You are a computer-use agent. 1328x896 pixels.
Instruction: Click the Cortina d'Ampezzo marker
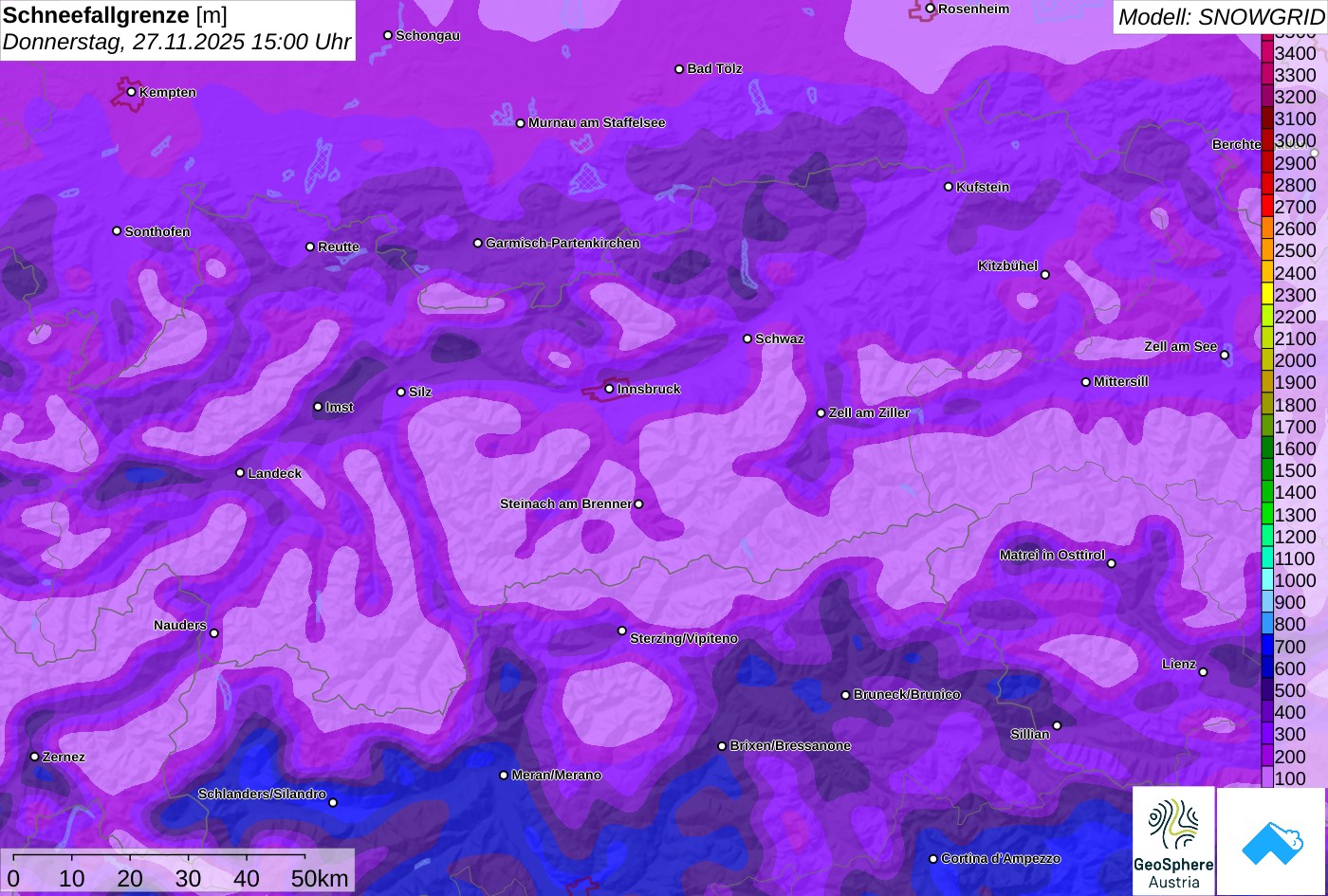pyautogui.click(x=932, y=859)
